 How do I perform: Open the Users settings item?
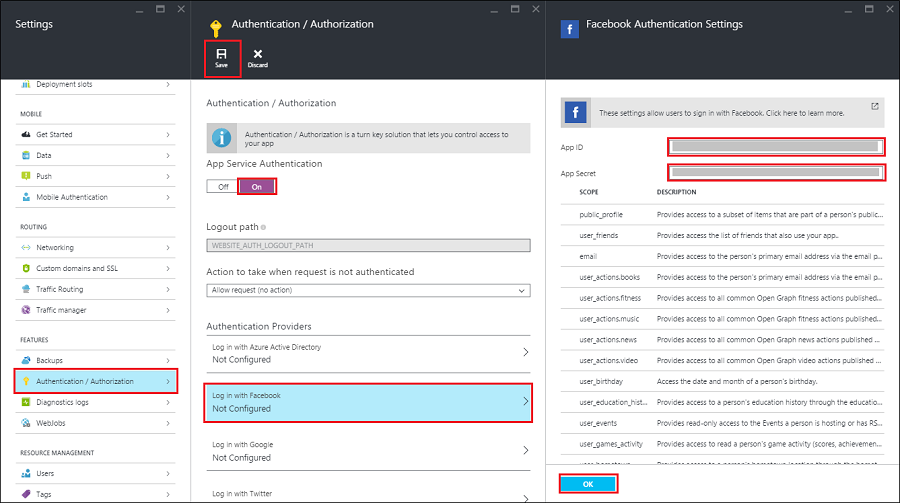coord(96,473)
